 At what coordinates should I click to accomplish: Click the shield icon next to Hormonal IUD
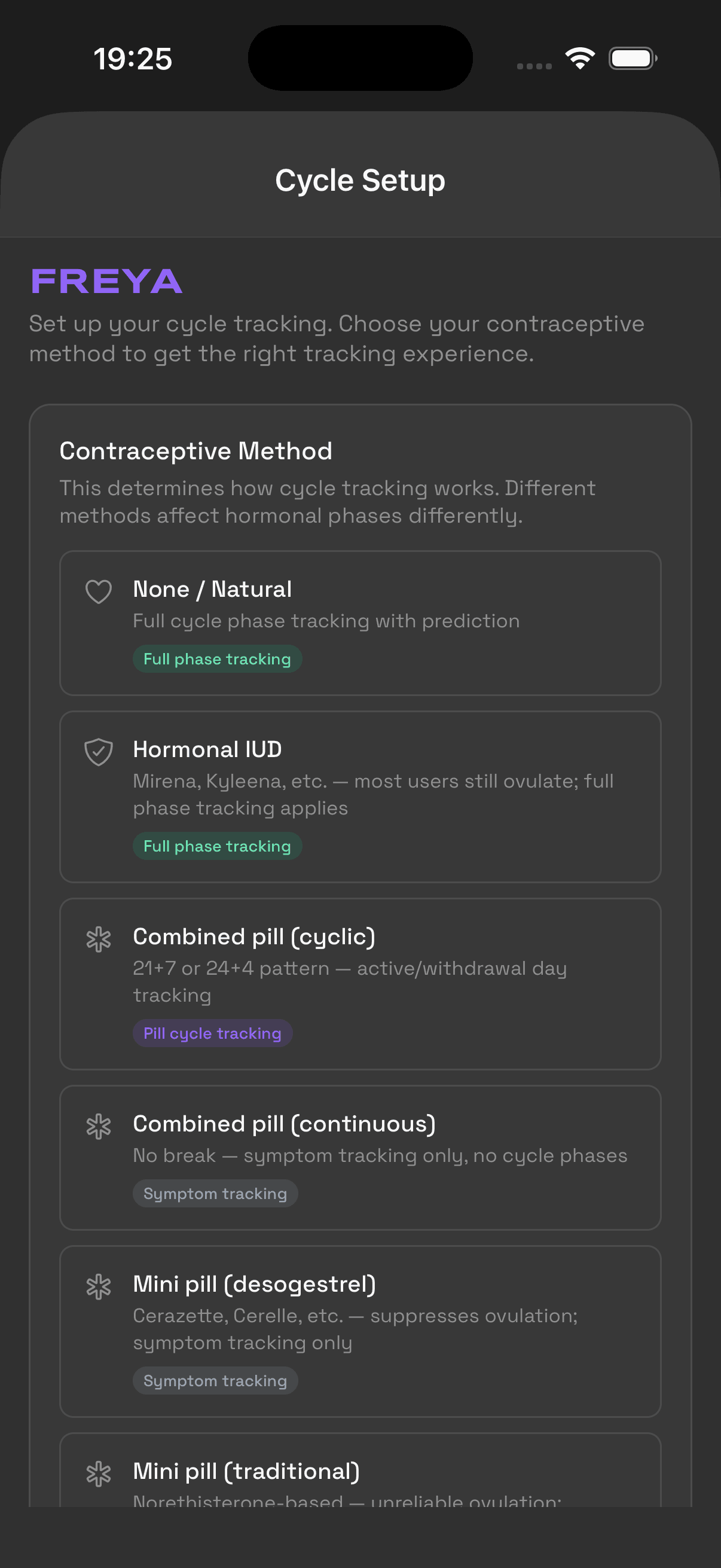[x=99, y=752]
